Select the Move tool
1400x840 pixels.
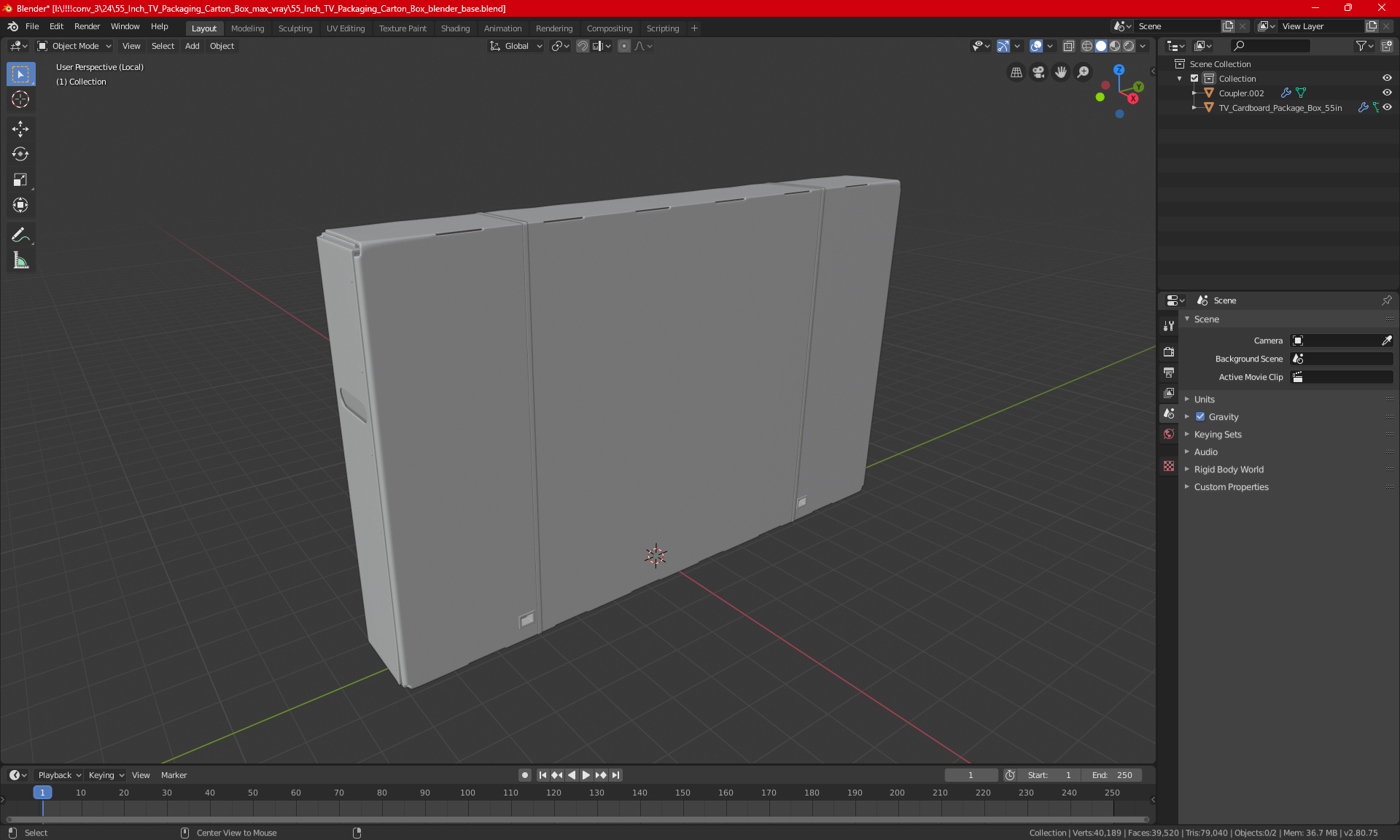(x=20, y=129)
